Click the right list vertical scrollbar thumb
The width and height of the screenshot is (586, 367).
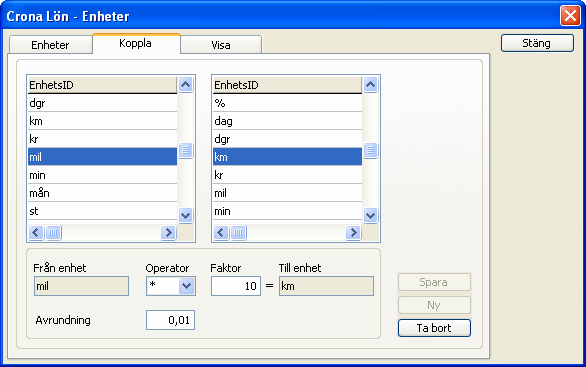coord(370,150)
